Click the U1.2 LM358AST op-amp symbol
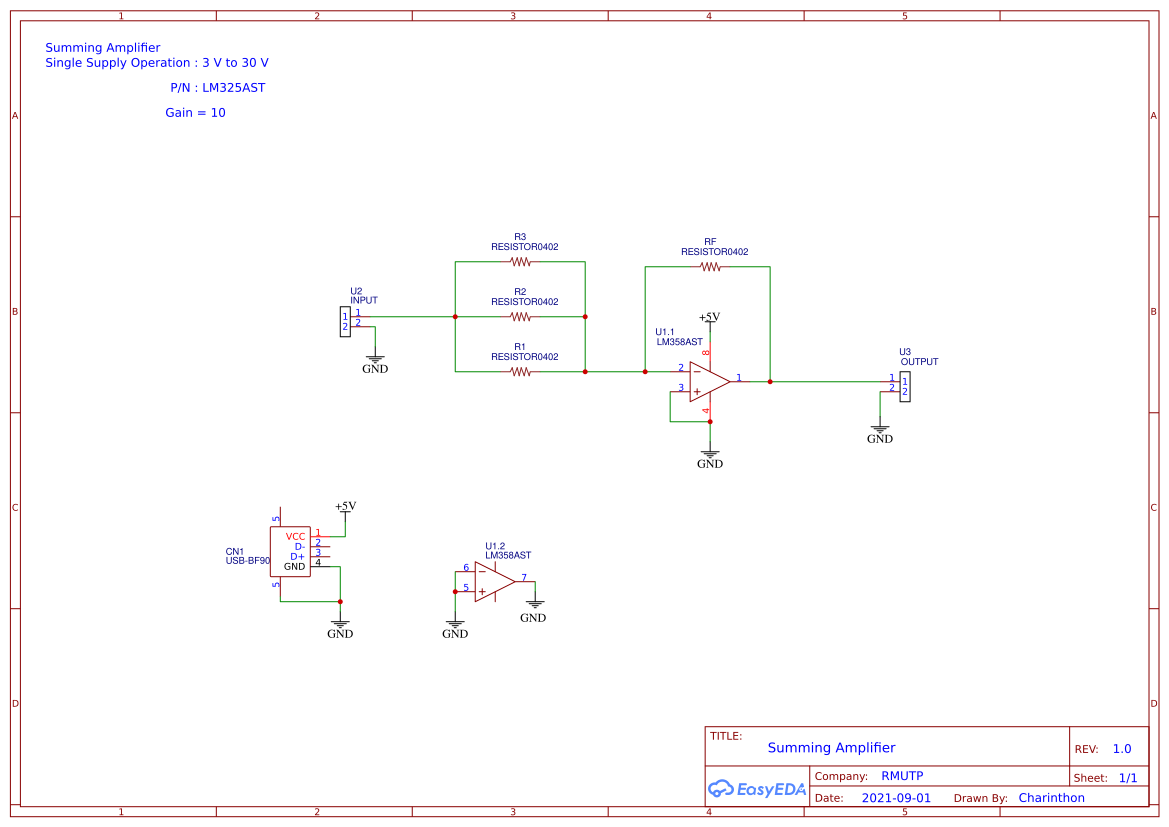Screen dimensions: 1169x827 [x=493, y=582]
